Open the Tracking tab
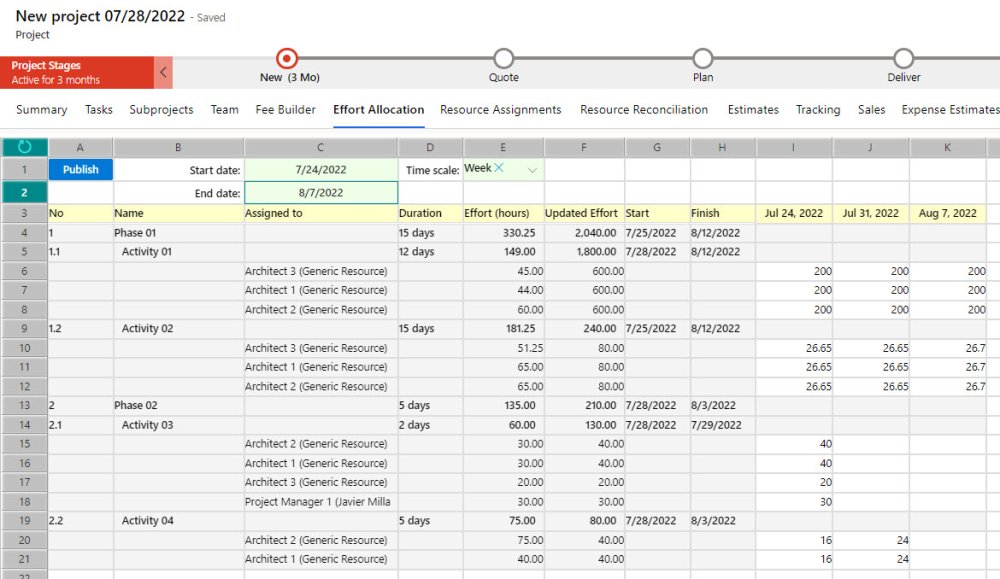The image size is (1000, 579). pos(817,110)
